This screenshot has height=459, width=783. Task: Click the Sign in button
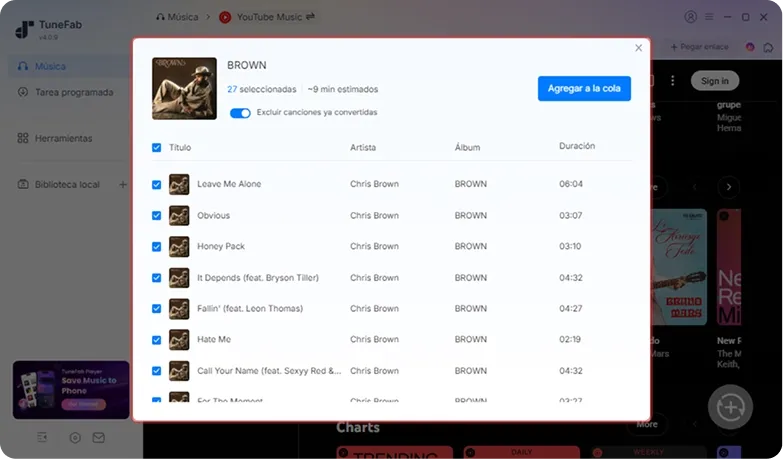pos(715,81)
